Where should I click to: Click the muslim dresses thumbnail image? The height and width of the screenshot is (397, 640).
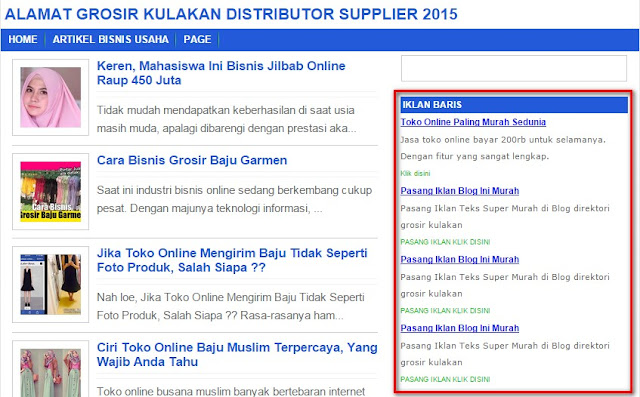(51, 373)
